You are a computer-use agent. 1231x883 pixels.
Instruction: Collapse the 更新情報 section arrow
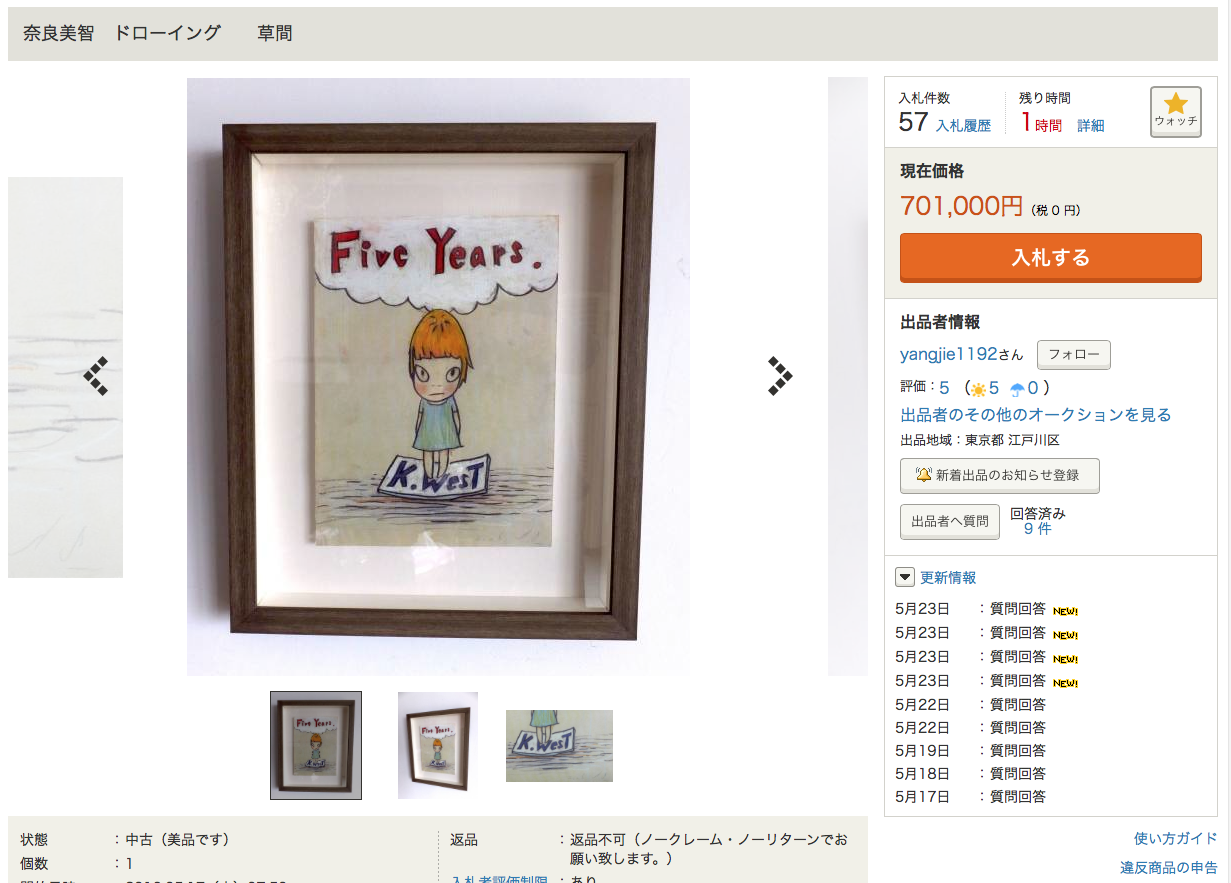pos(905,577)
